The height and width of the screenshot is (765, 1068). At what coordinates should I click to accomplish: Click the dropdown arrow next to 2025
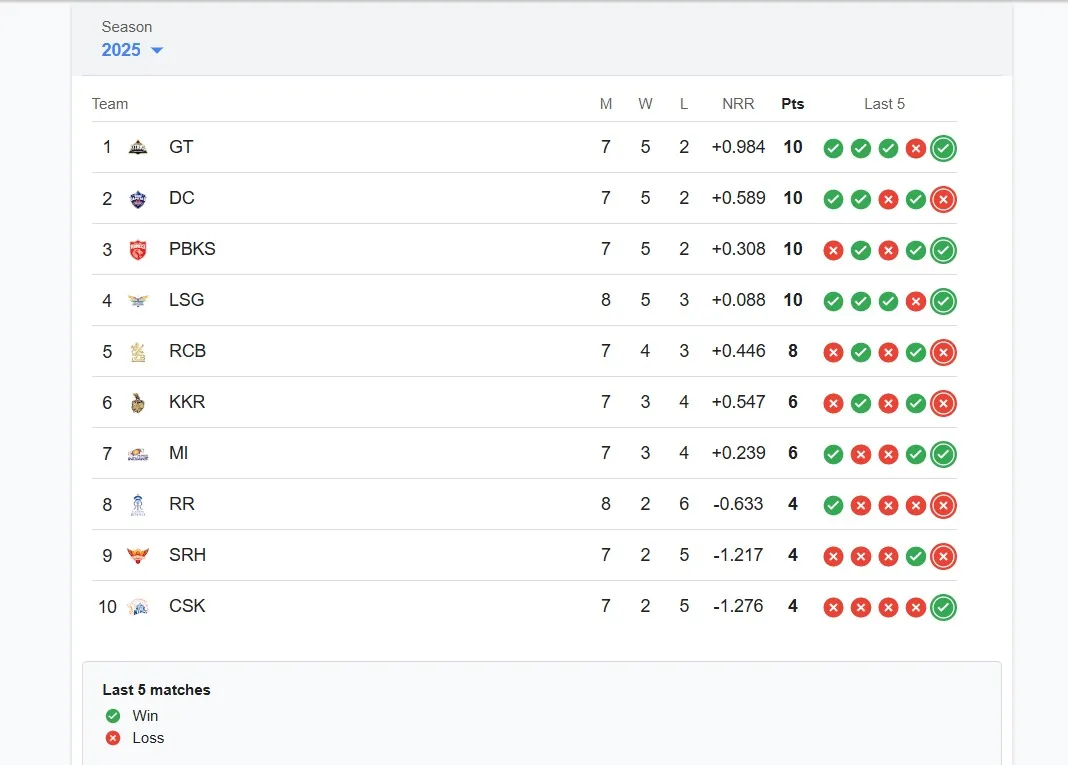point(157,51)
